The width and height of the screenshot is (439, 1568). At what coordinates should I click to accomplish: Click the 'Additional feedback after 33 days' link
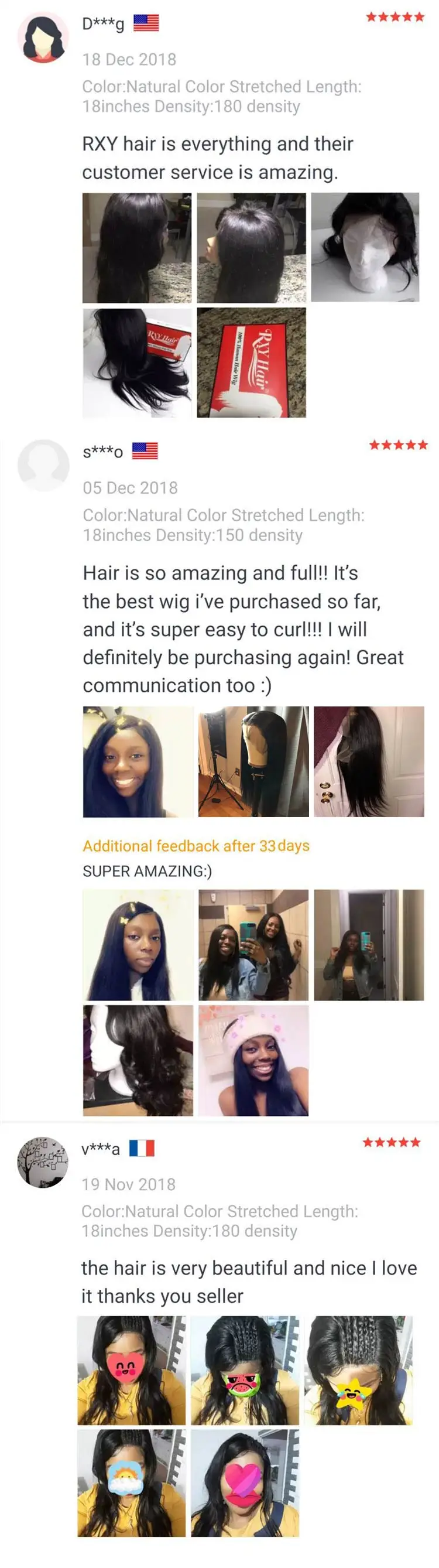(x=197, y=846)
